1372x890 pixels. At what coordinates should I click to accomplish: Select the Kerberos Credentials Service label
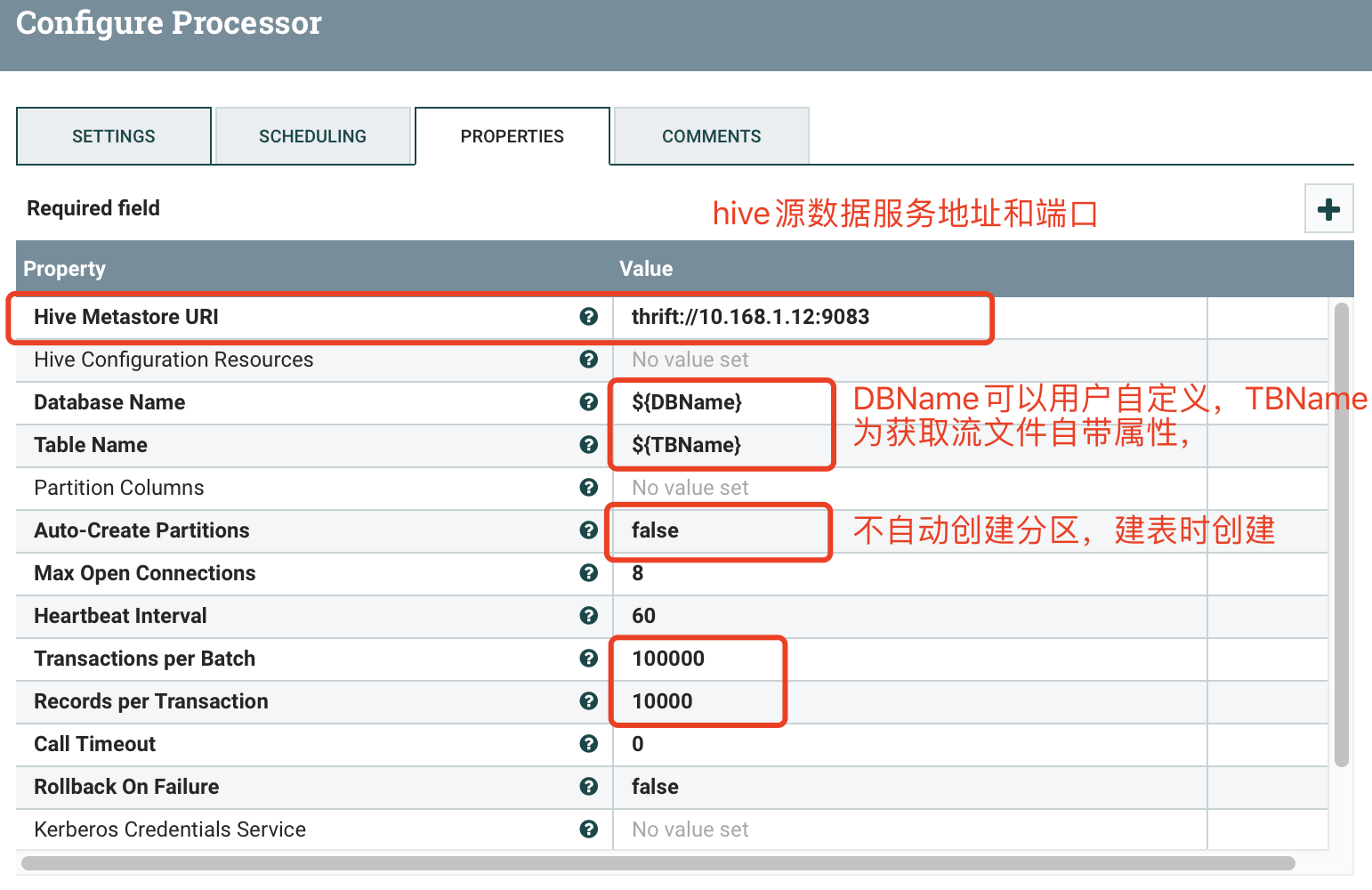click(170, 829)
